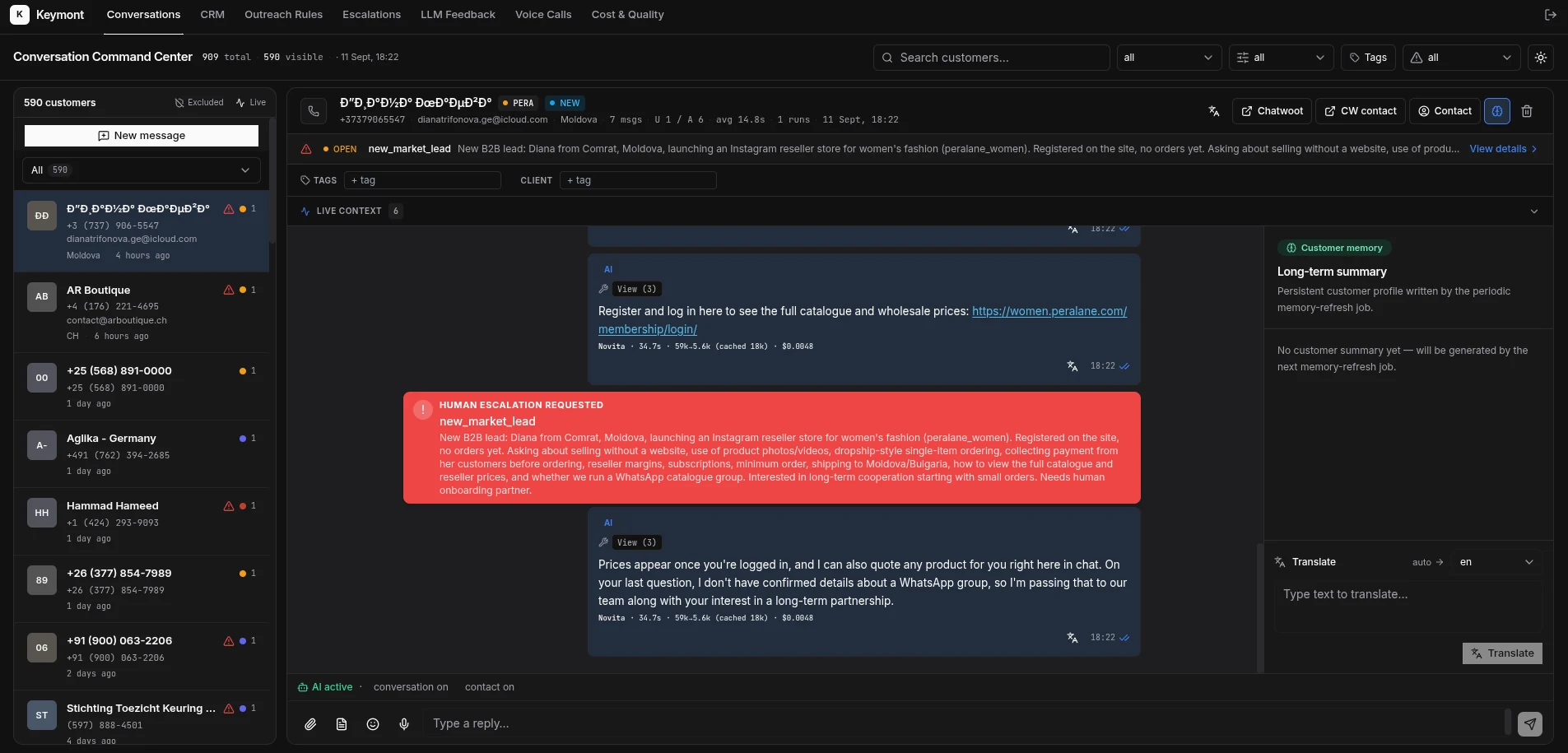Image resolution: width=1568 pixels, height=753 pixels.
Task: Open the sliders 'all' filter dropdown
Action: coord(1281,58)
